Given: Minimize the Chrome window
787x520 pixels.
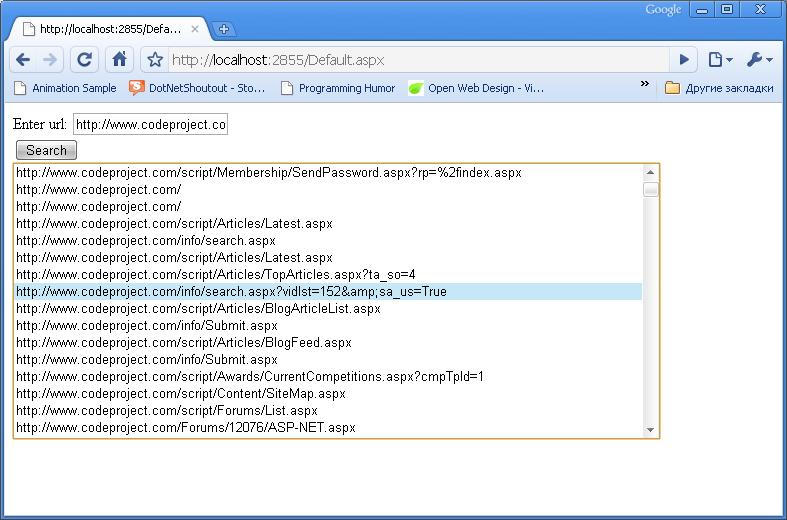Looking at the screenshot, I should click(x=702, y=10).
